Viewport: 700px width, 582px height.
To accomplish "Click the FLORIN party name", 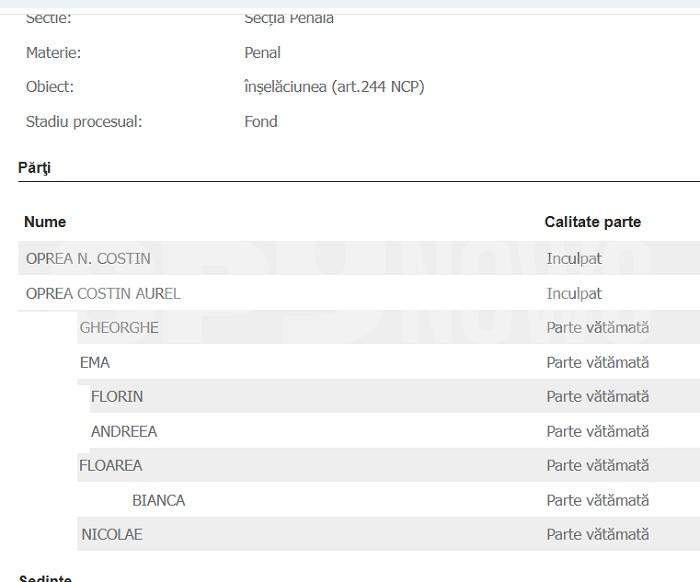I will click(x=117, y=397).
